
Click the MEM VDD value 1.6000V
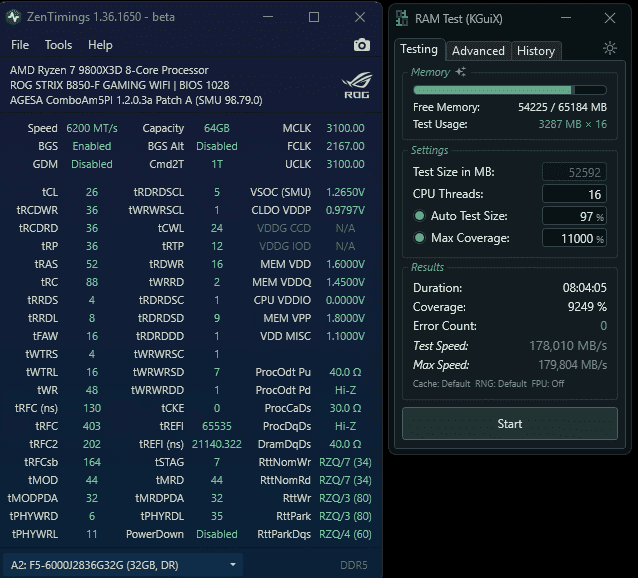(x=345, y=264)
